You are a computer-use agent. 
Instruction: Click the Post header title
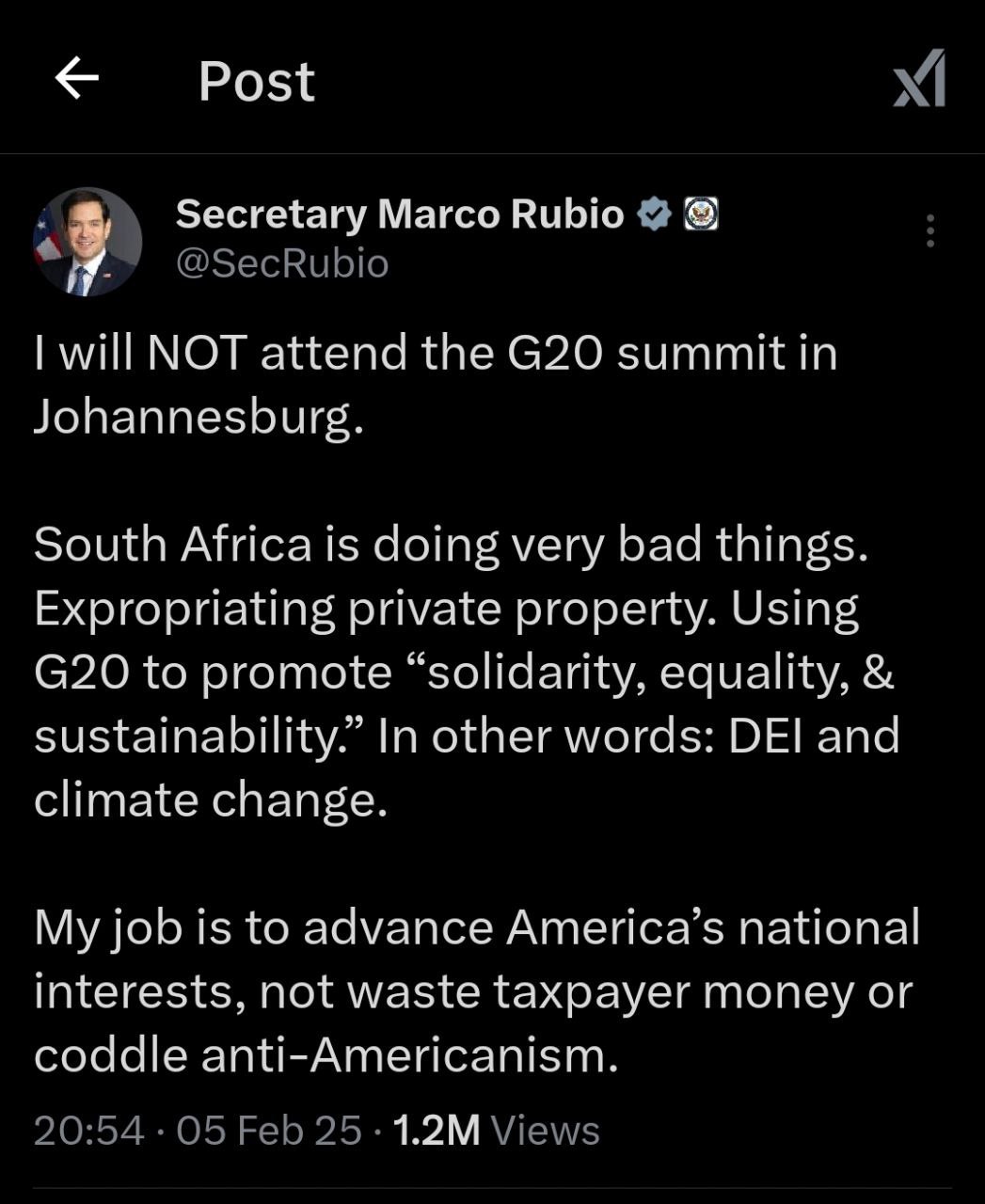click(x=256, y=81)
